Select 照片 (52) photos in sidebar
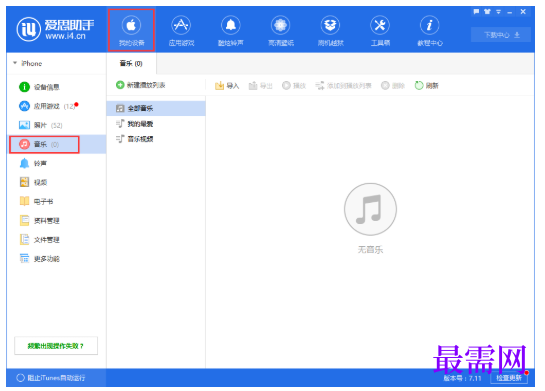The image size is (545, 391). pyautogui.click(x=56, y=125)
